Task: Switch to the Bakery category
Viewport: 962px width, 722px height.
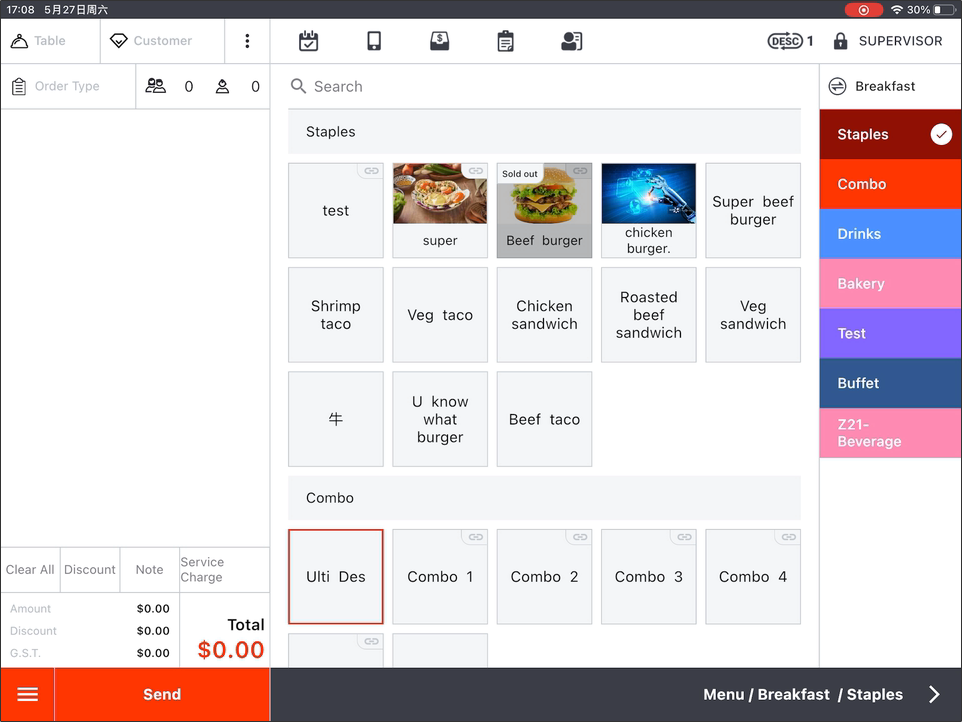Action: click(x=889, y=284)
